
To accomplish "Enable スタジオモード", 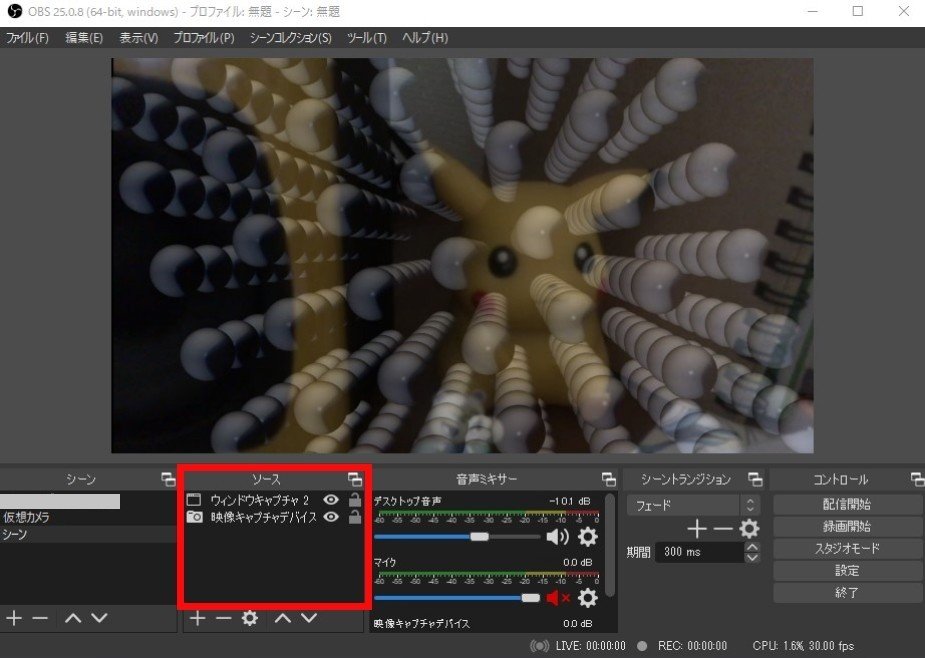I will pos(847,548).
